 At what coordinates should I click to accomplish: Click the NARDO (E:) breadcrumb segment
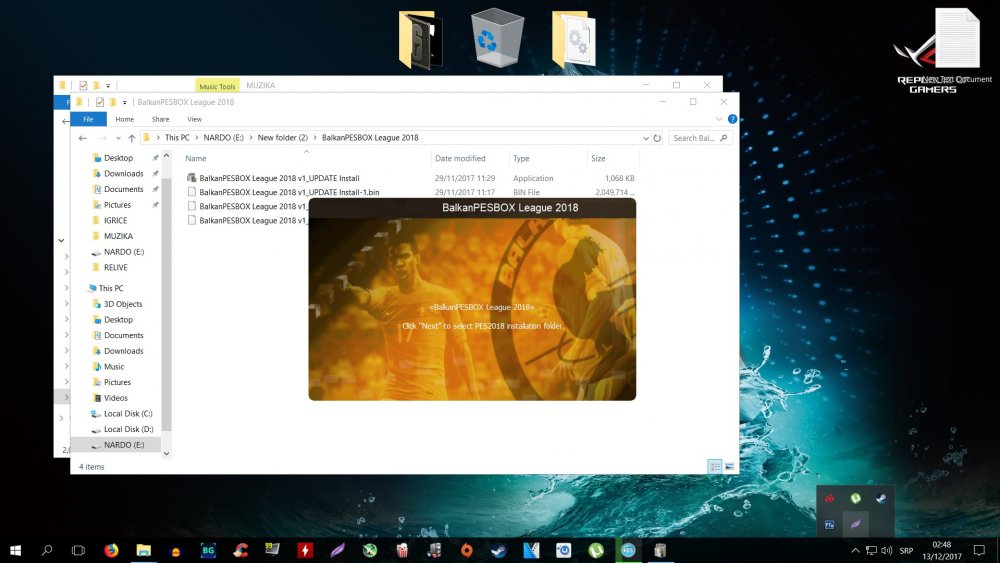pyautogui.click(x=225, y=138)
